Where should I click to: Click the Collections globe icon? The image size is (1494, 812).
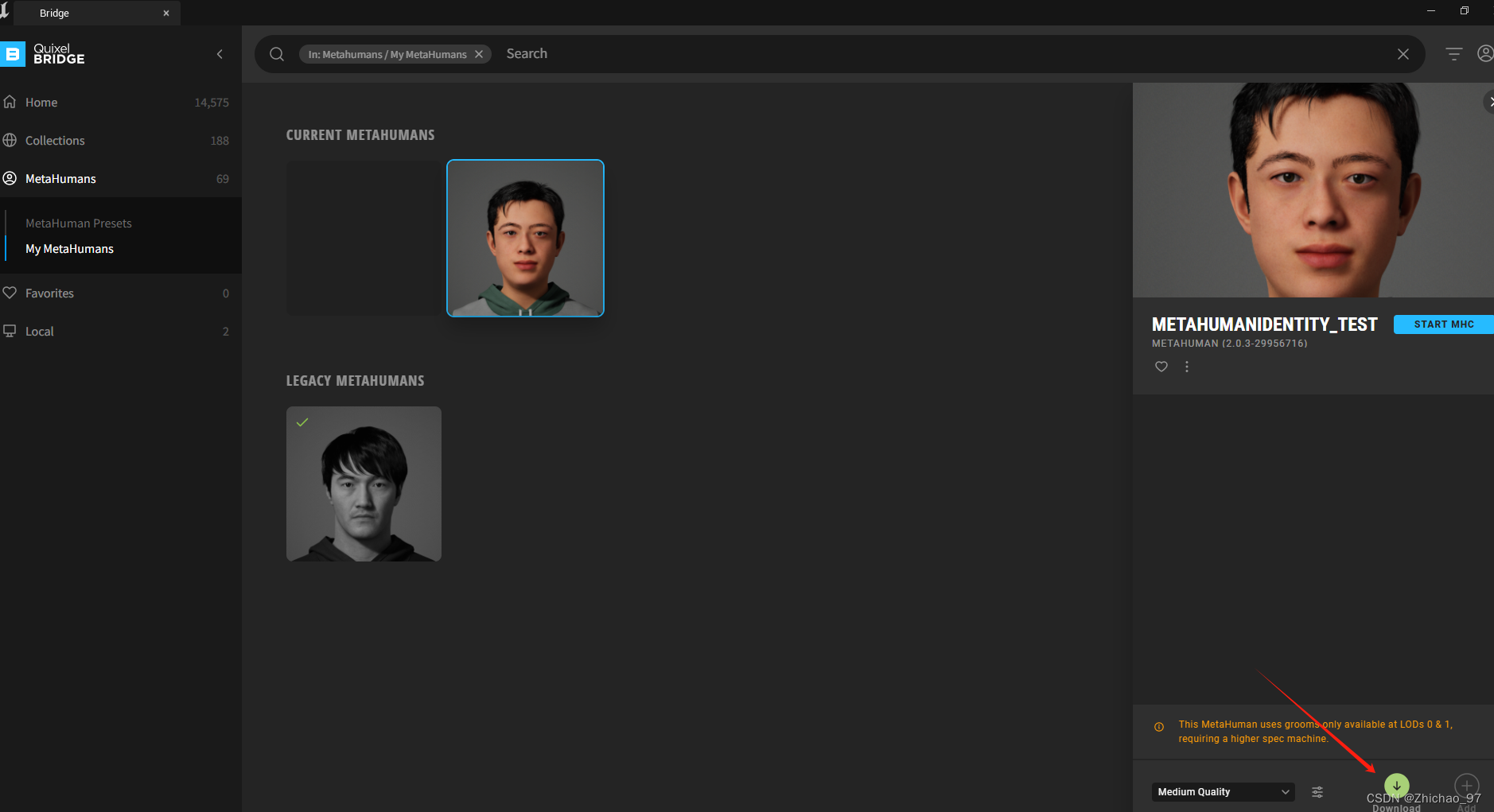coord(10,140)
